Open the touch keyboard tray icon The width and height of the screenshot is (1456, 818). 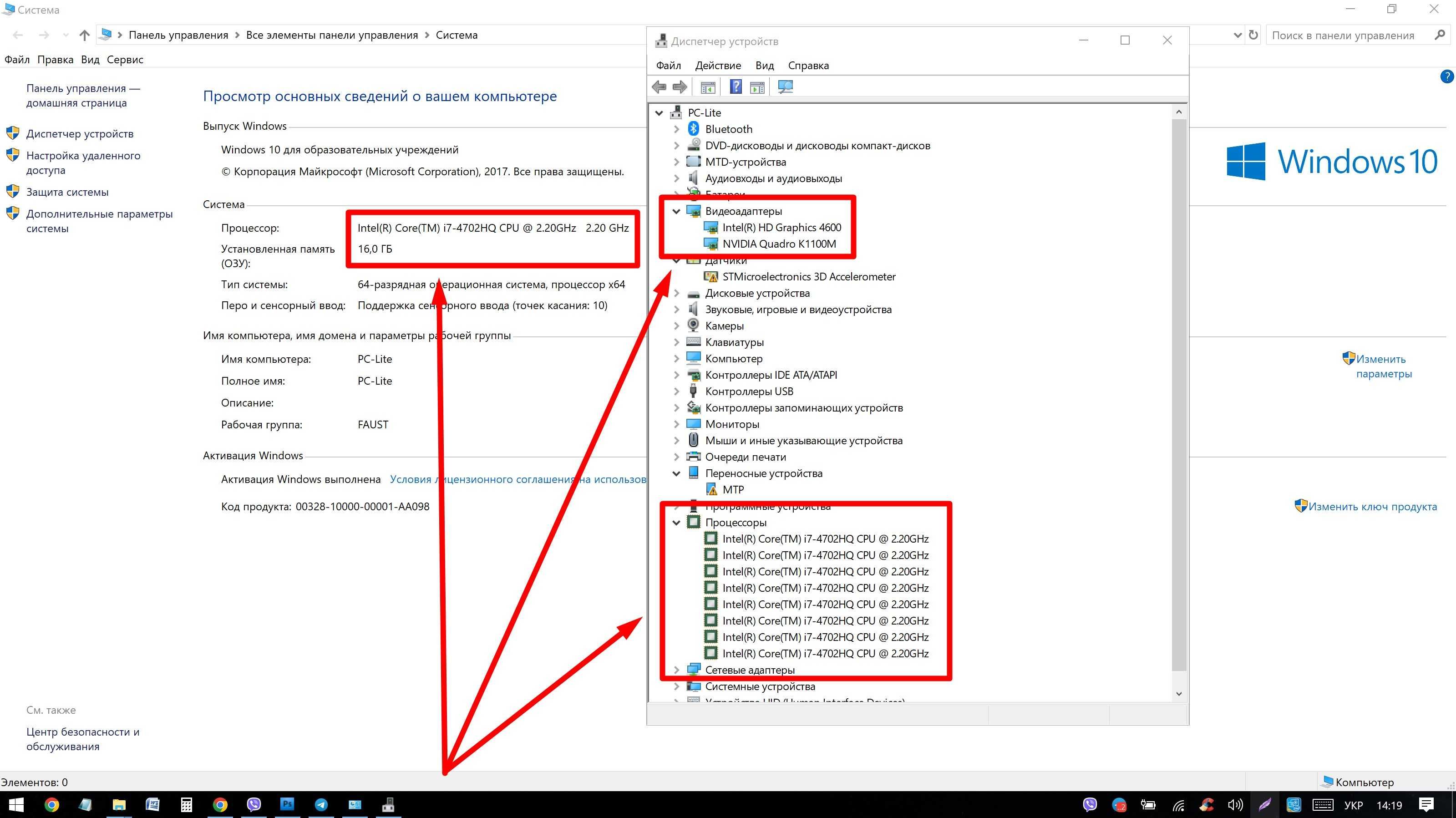[x=1323, y=805]
